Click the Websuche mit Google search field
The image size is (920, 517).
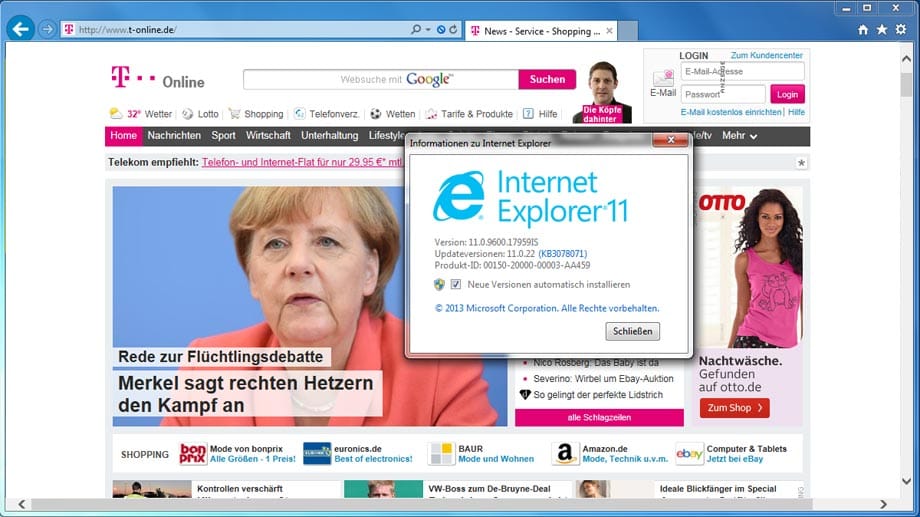(x=381, y=79)
